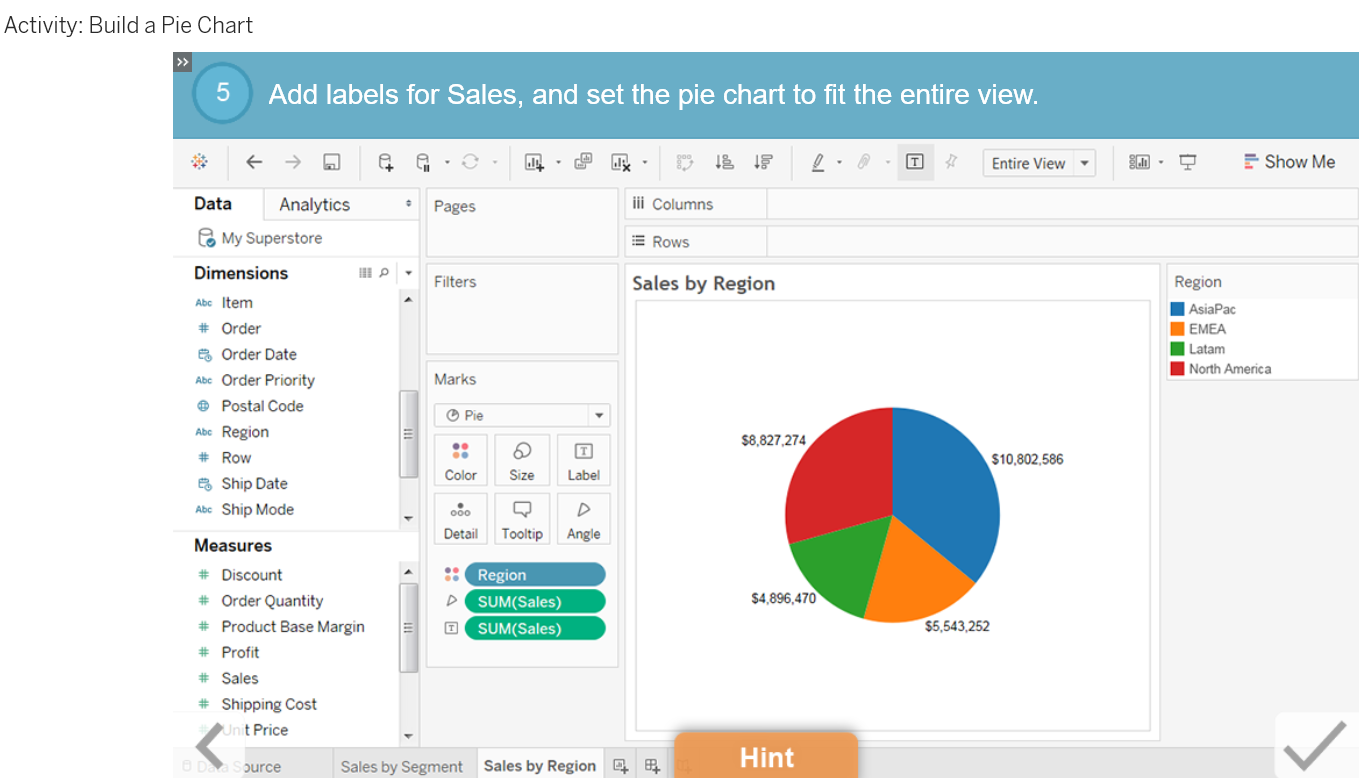Click the North America red legend swatch
Viewport: 1359px width, 778px height.
1178,369
